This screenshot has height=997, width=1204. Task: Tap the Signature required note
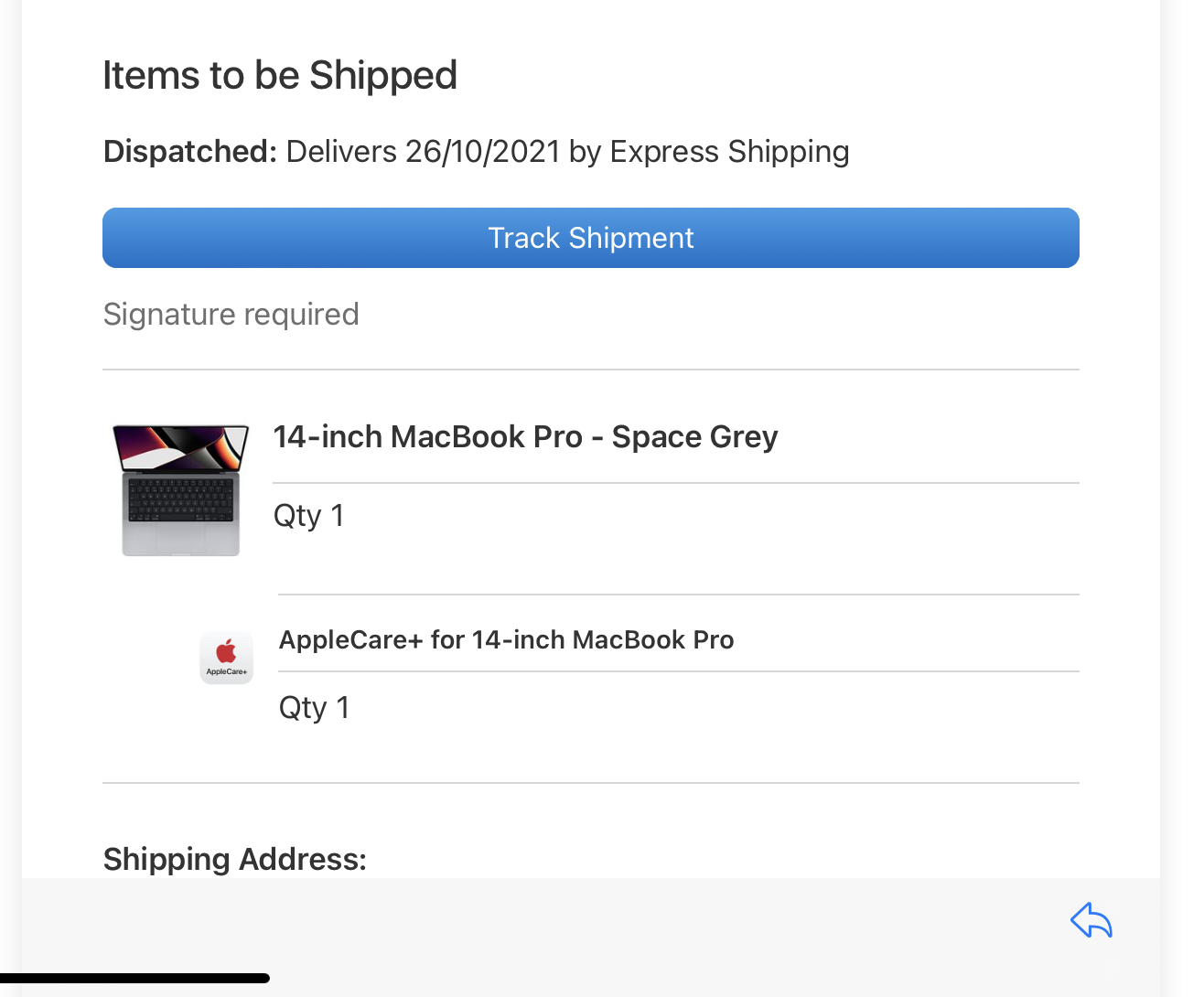(x=231, y=315)
